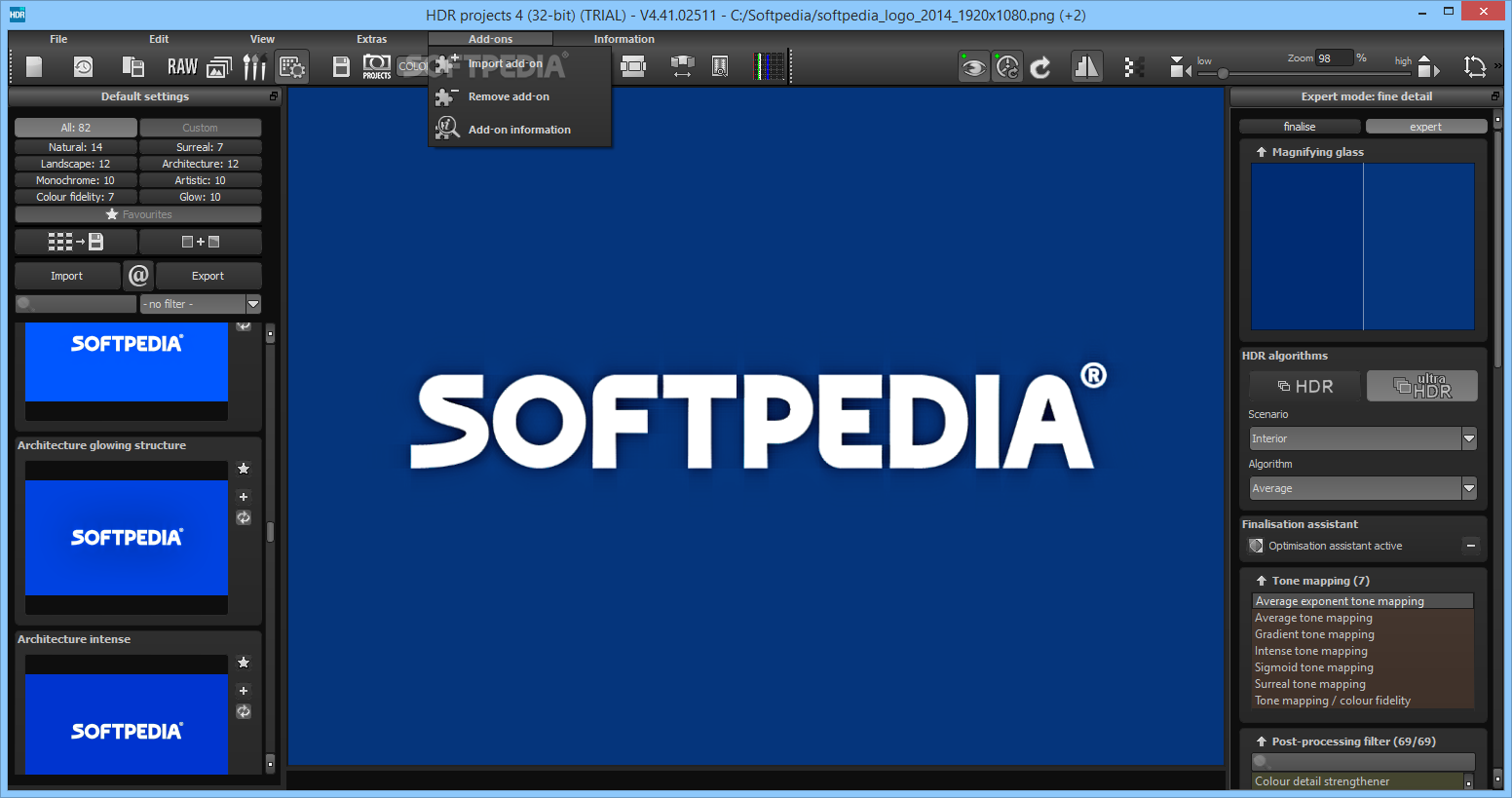Screen dimensions: 1512x798
Task: Favourite the Architecture intense preset star
Action: [x=244, y=663]
